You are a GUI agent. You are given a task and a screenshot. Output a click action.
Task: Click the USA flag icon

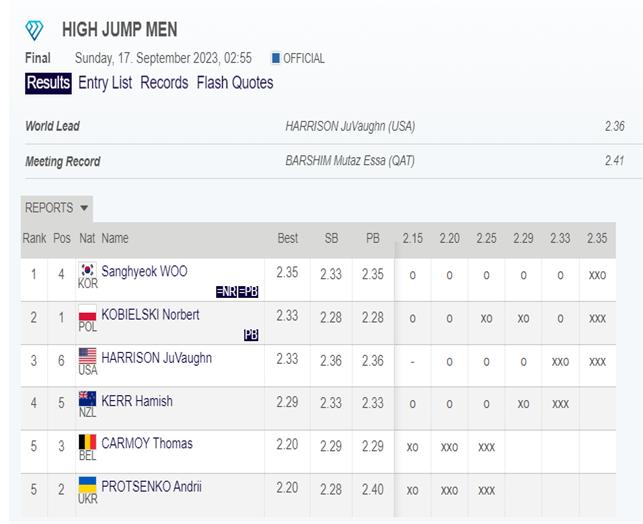click(87, 356)
